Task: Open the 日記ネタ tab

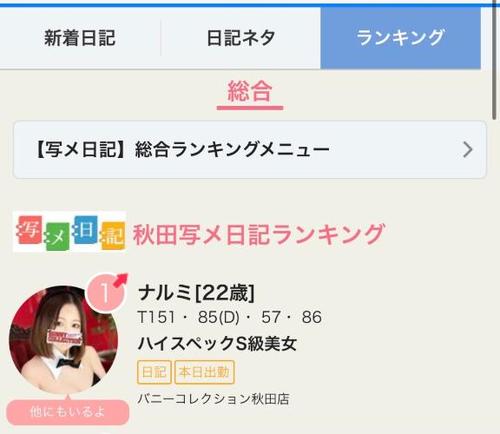Action: 241,37
